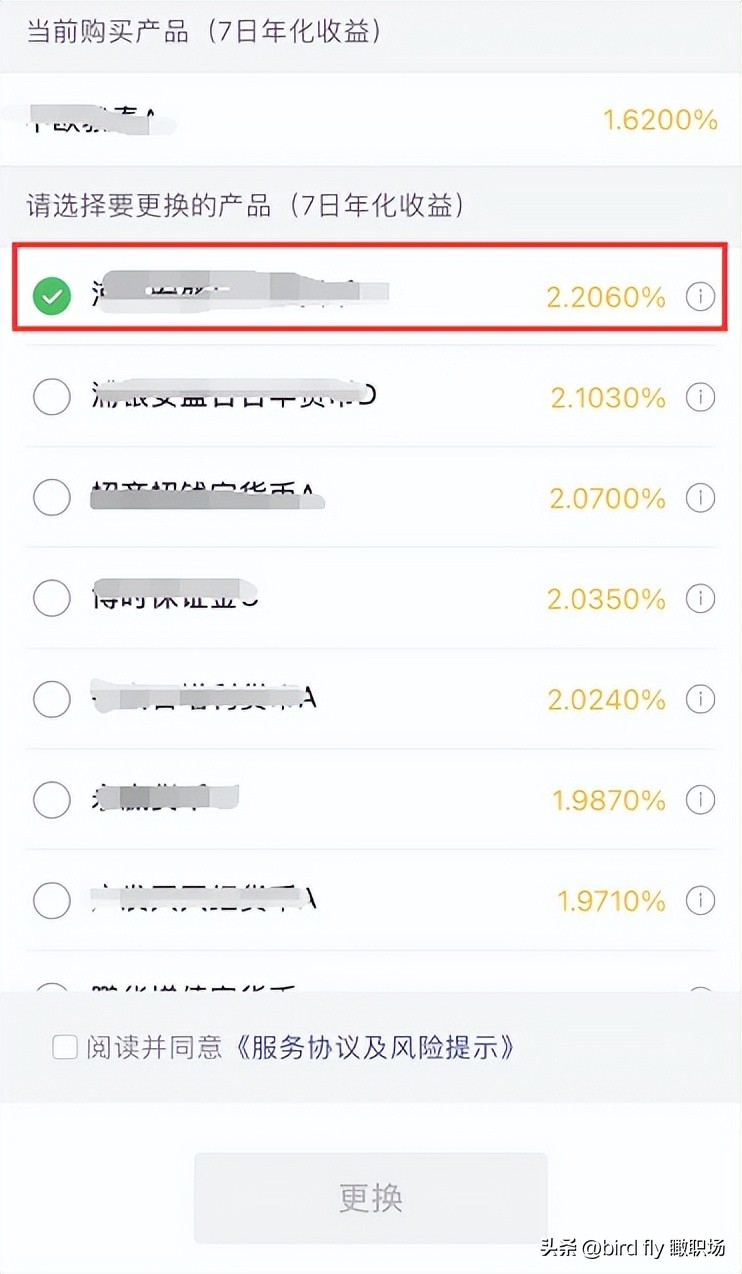Show details icon for 2.0350% product
The image size is (742, 1274).
700,598
